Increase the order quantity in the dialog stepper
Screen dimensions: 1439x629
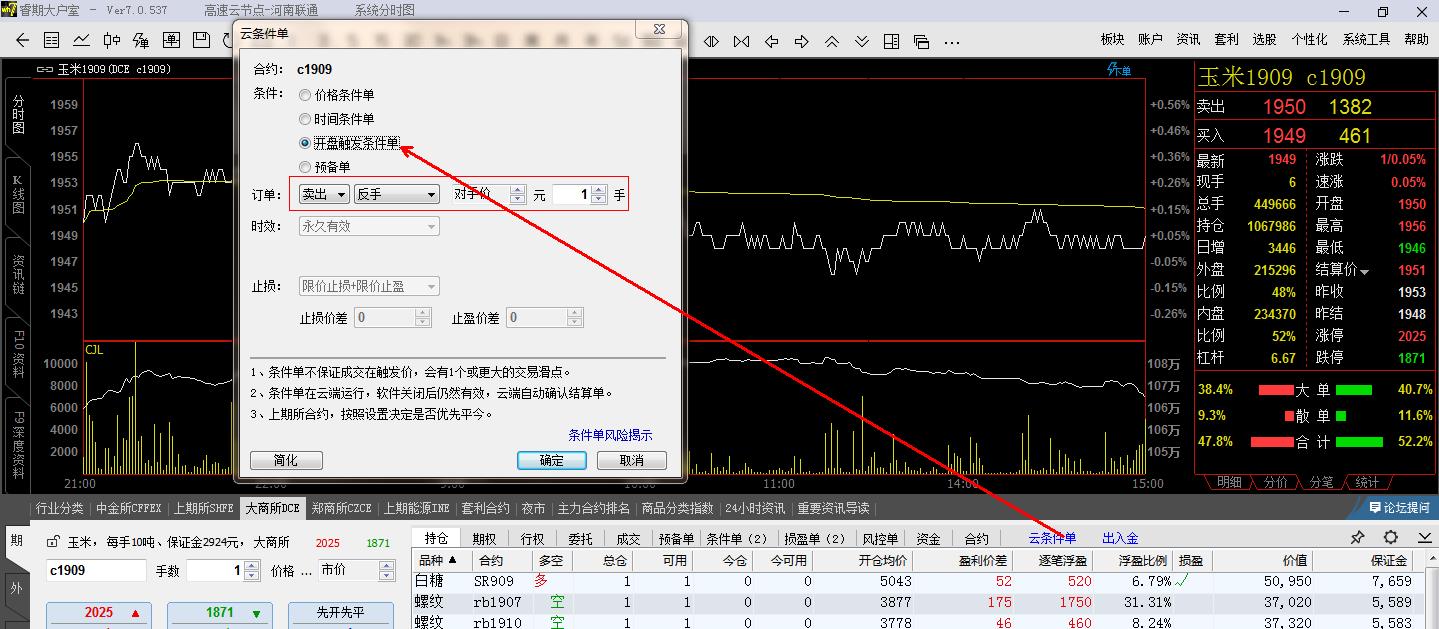[598, 189]
